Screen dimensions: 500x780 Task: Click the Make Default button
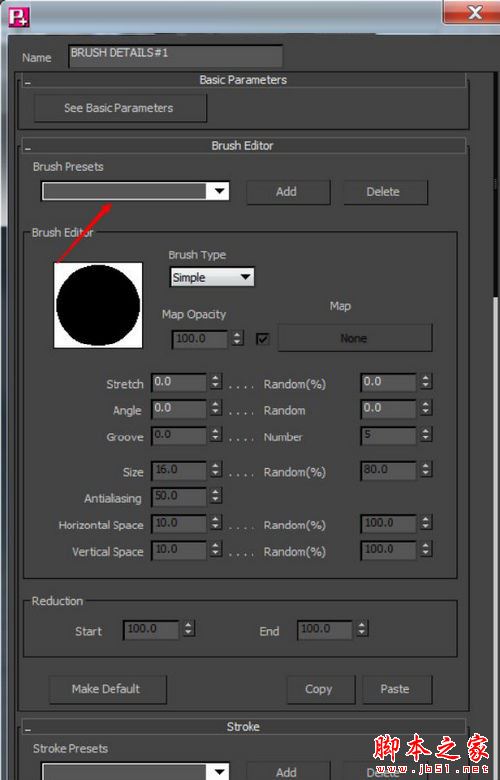pos(107,689)
